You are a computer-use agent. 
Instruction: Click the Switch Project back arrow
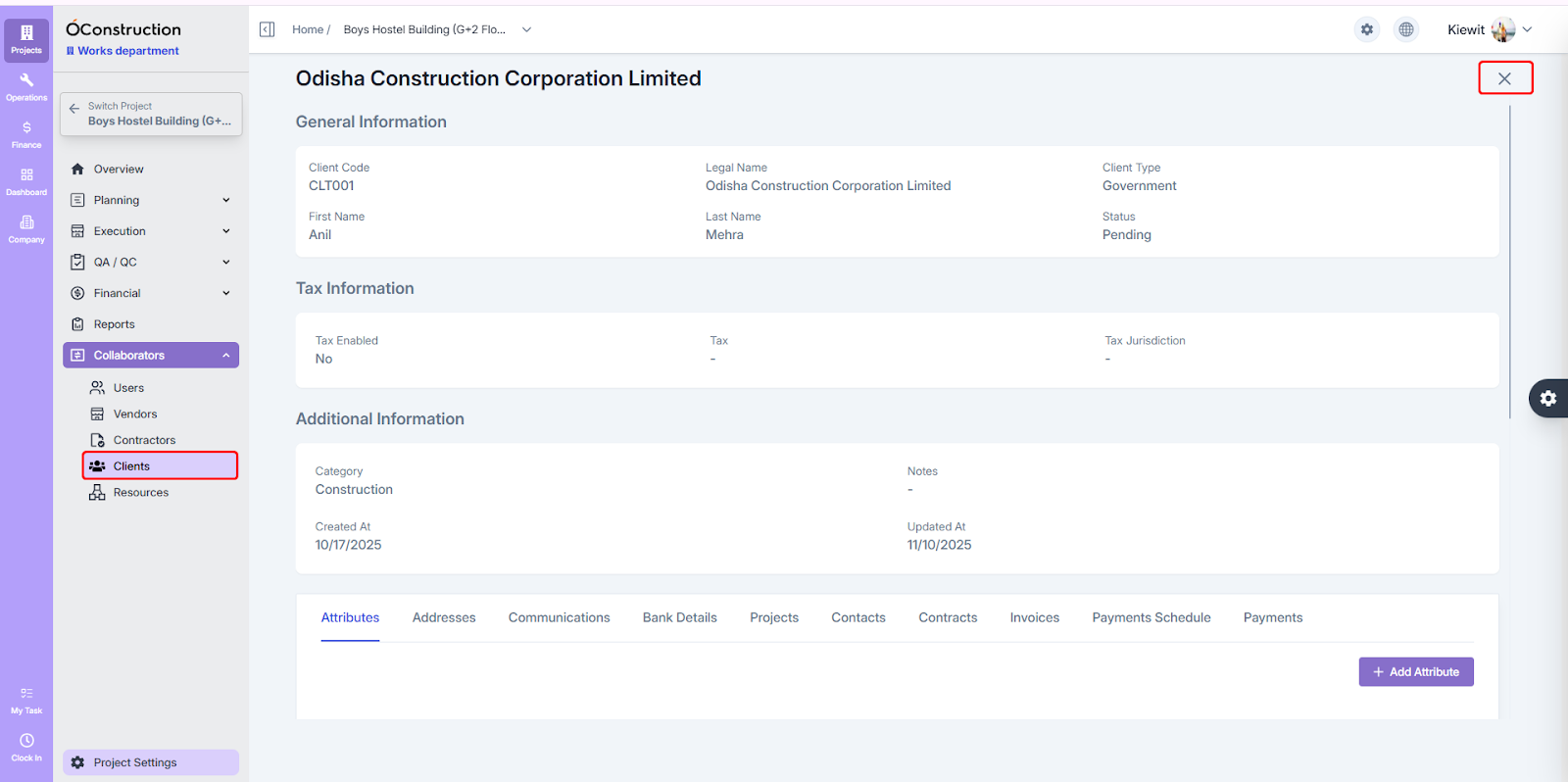click(x=74, y=109)
